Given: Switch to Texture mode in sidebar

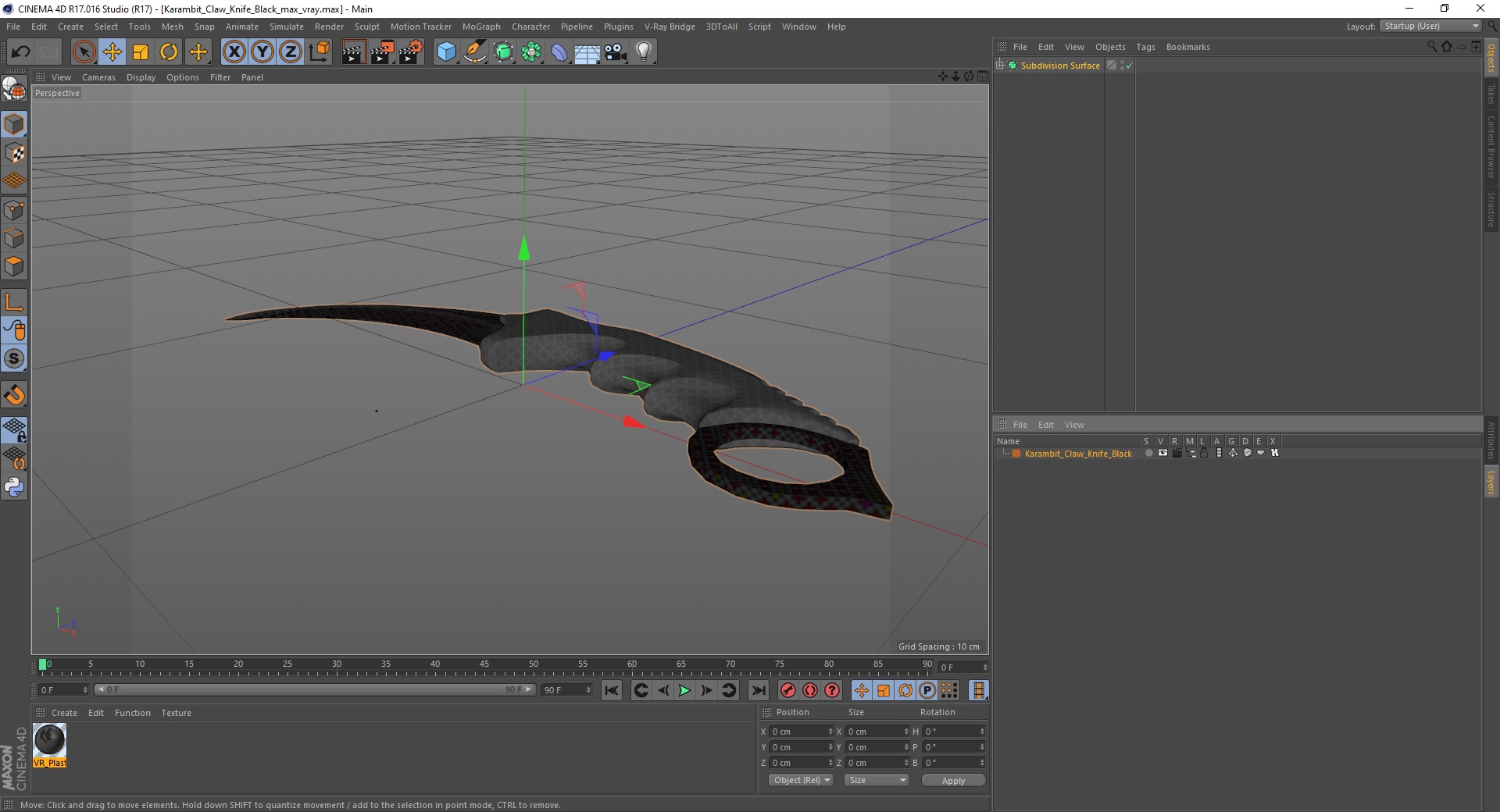Looking at the screenshot, I should (14, 153).
